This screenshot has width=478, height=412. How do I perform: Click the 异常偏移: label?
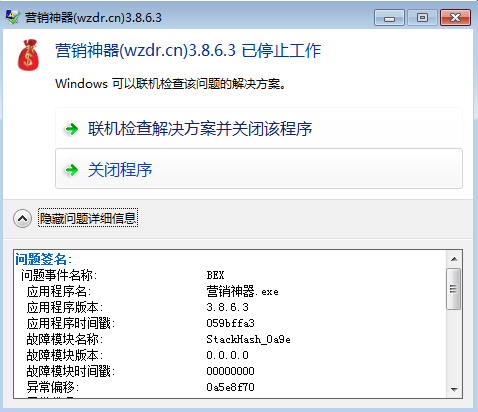[x=53, y=387]
